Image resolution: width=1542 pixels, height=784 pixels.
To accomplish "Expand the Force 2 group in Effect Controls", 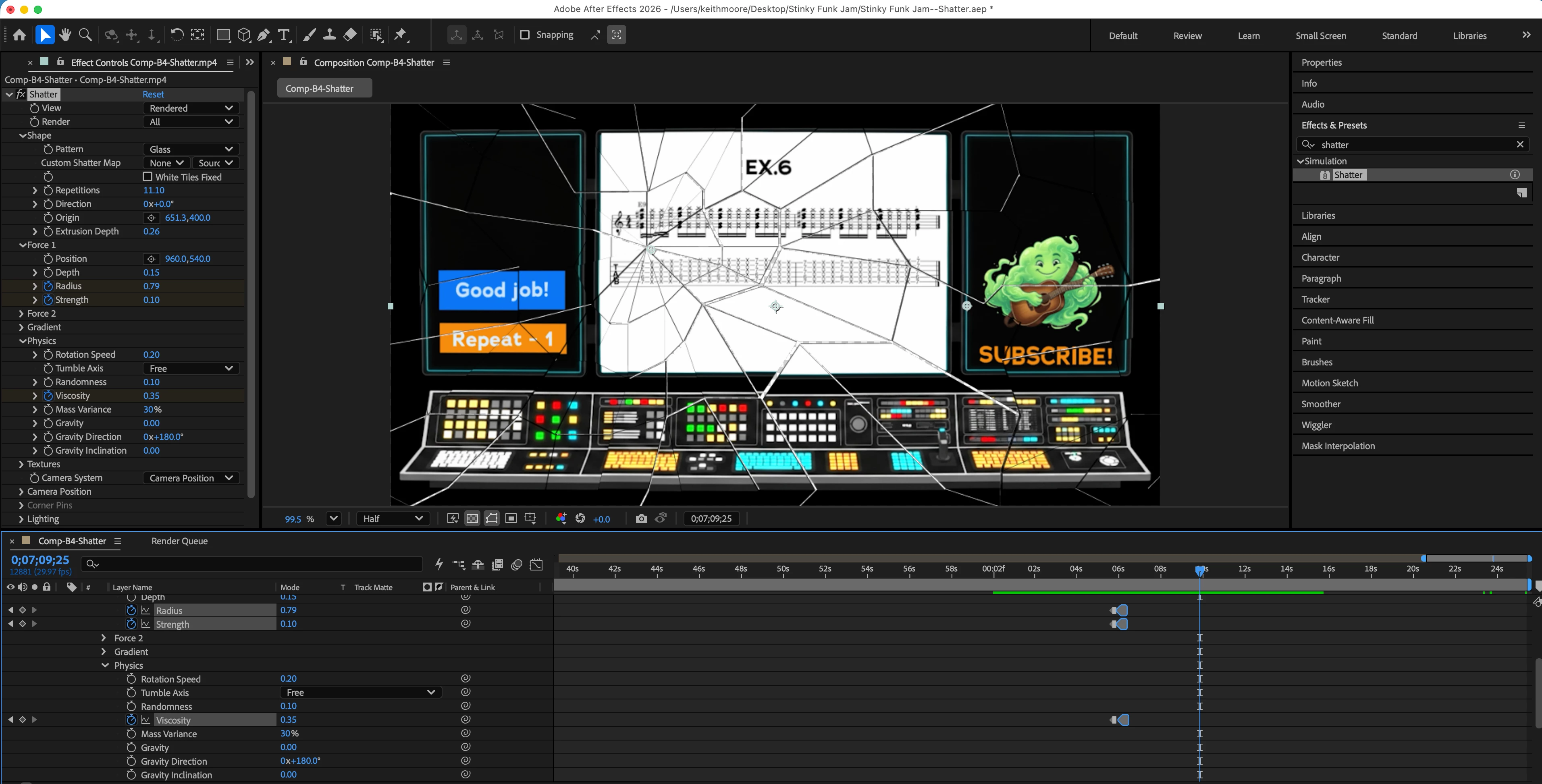I will pyautogui.click(x=21, y=313).
